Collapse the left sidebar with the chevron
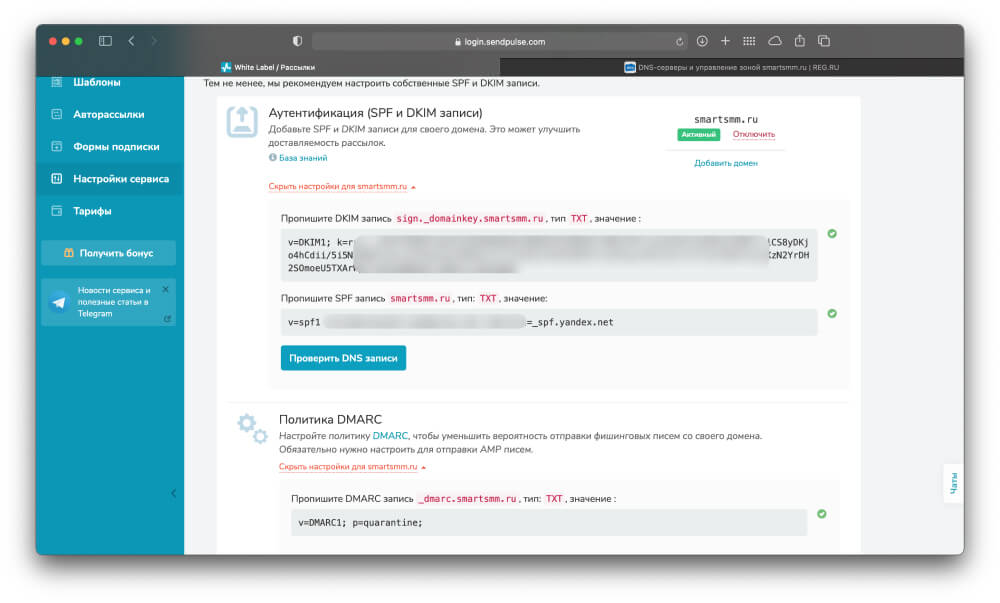The height and width of the screenshot is (603, 1000). (x=173, y=493)
